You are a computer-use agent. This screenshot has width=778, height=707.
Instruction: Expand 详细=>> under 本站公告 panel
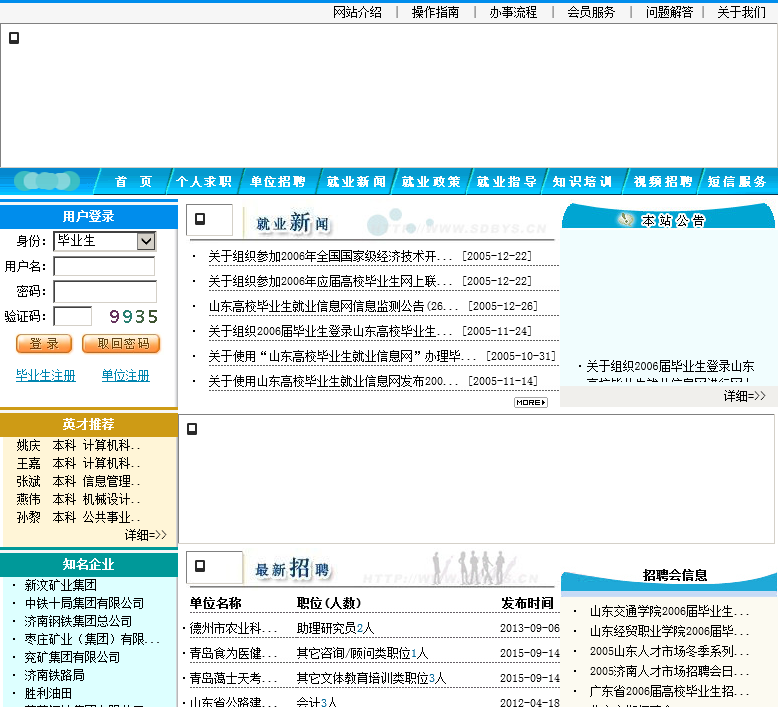pos(745,396)
